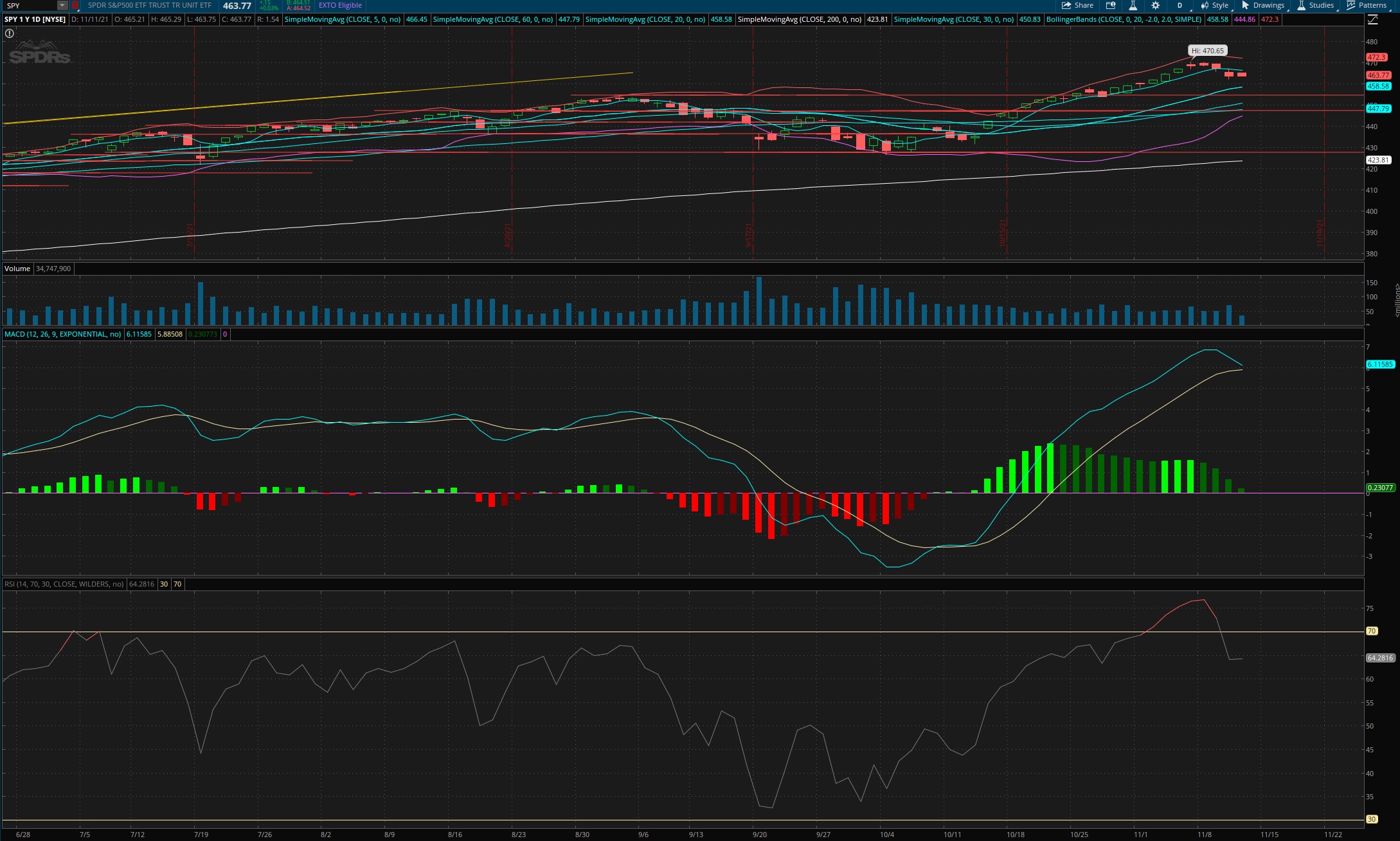Image resolution: width=1400 pixels, height=841 pixels.
Task: Select SimpleMovingAvg (CLOSE, 20, 0, no) study label
Action: coord(645,19)
